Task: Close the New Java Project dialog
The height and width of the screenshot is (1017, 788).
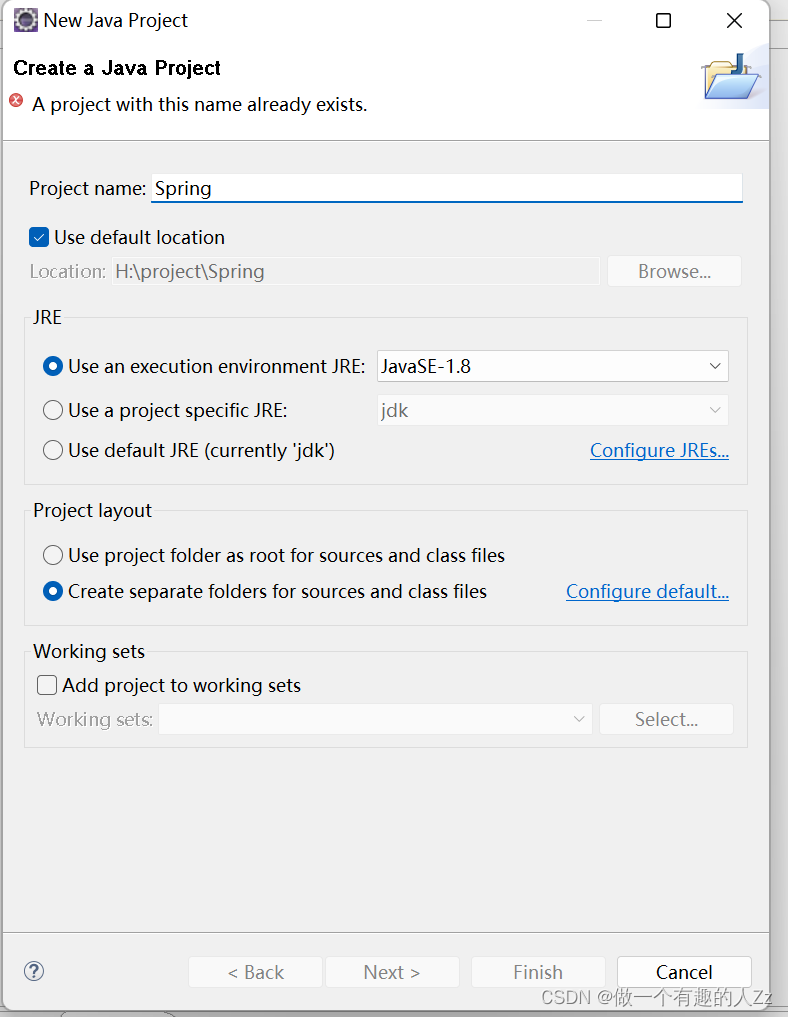Action: 734,21
